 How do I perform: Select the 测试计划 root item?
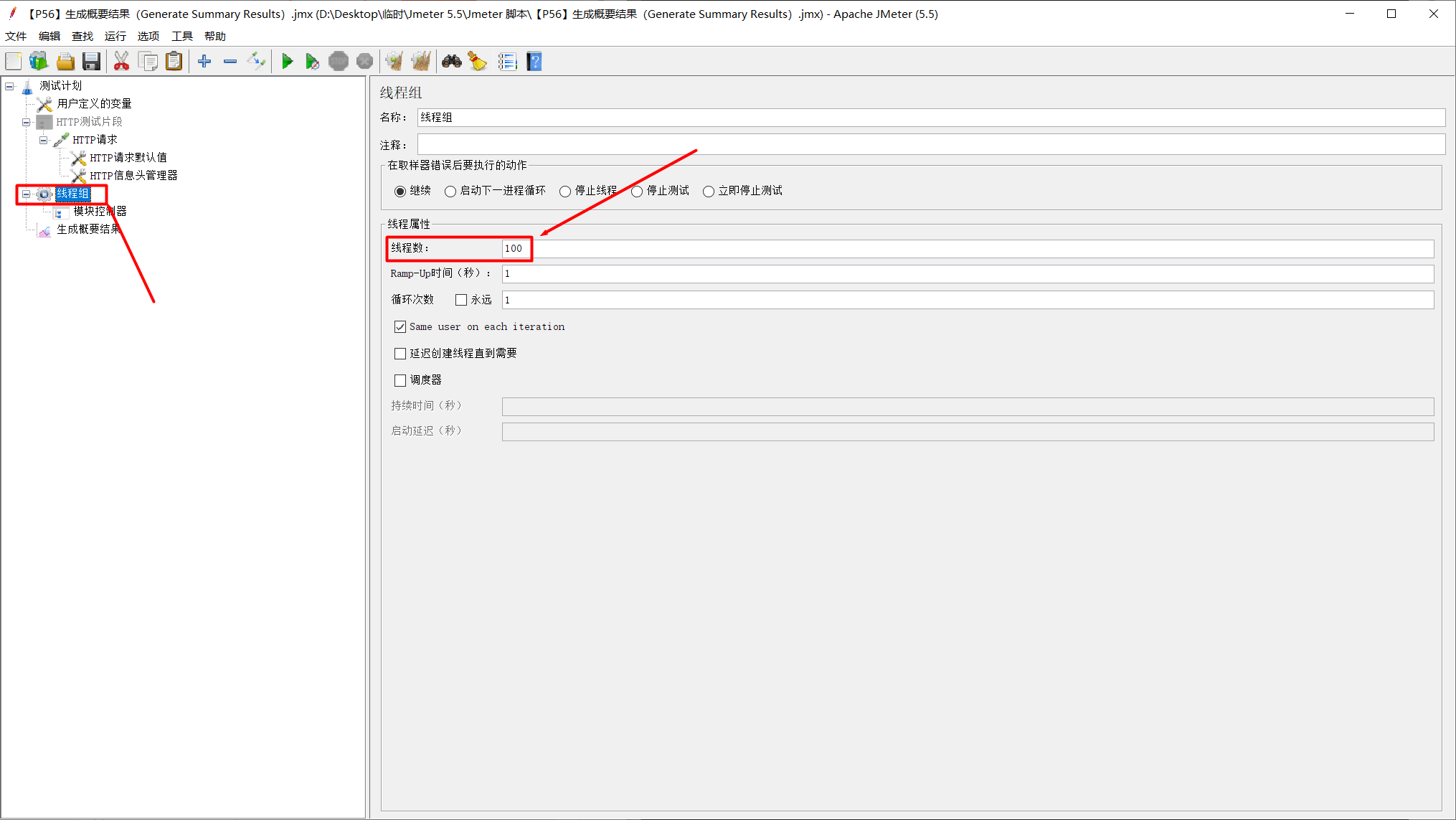[61, 86]
